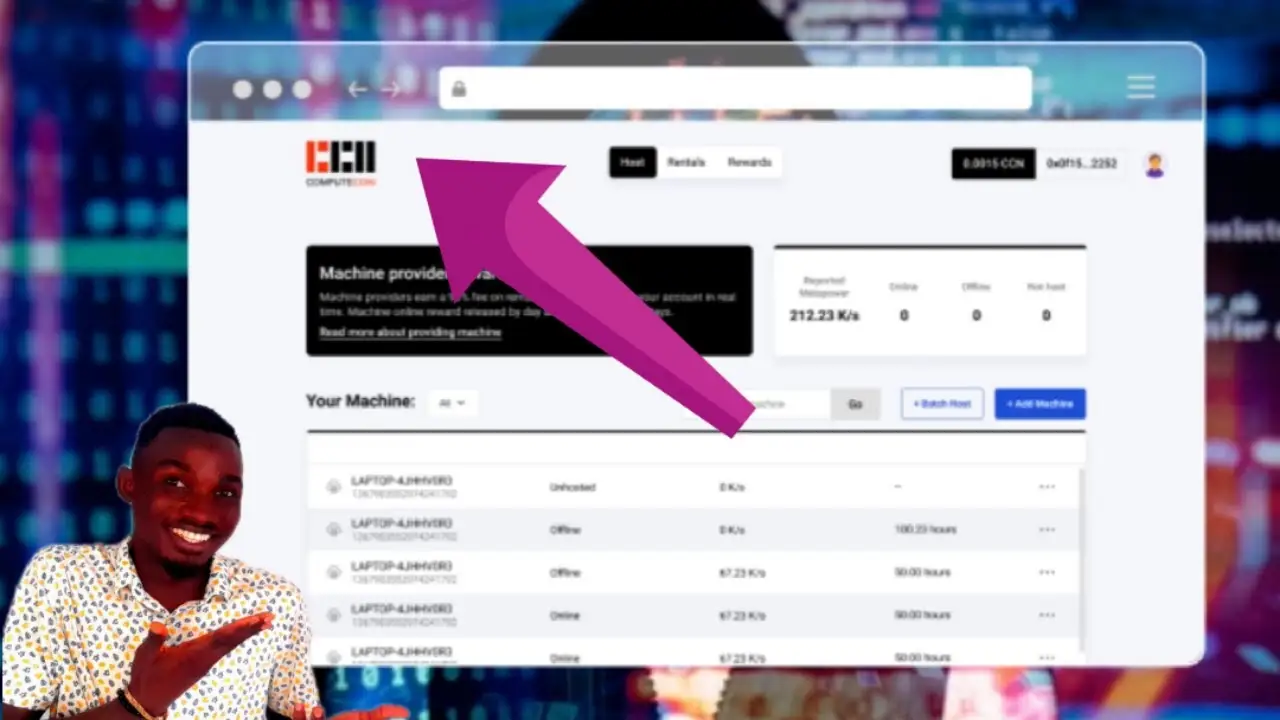The image size is (1280, 720).
Task: Open 'Read more about providing machine' link
Action: pyautogui.click(x=410, y=332)
